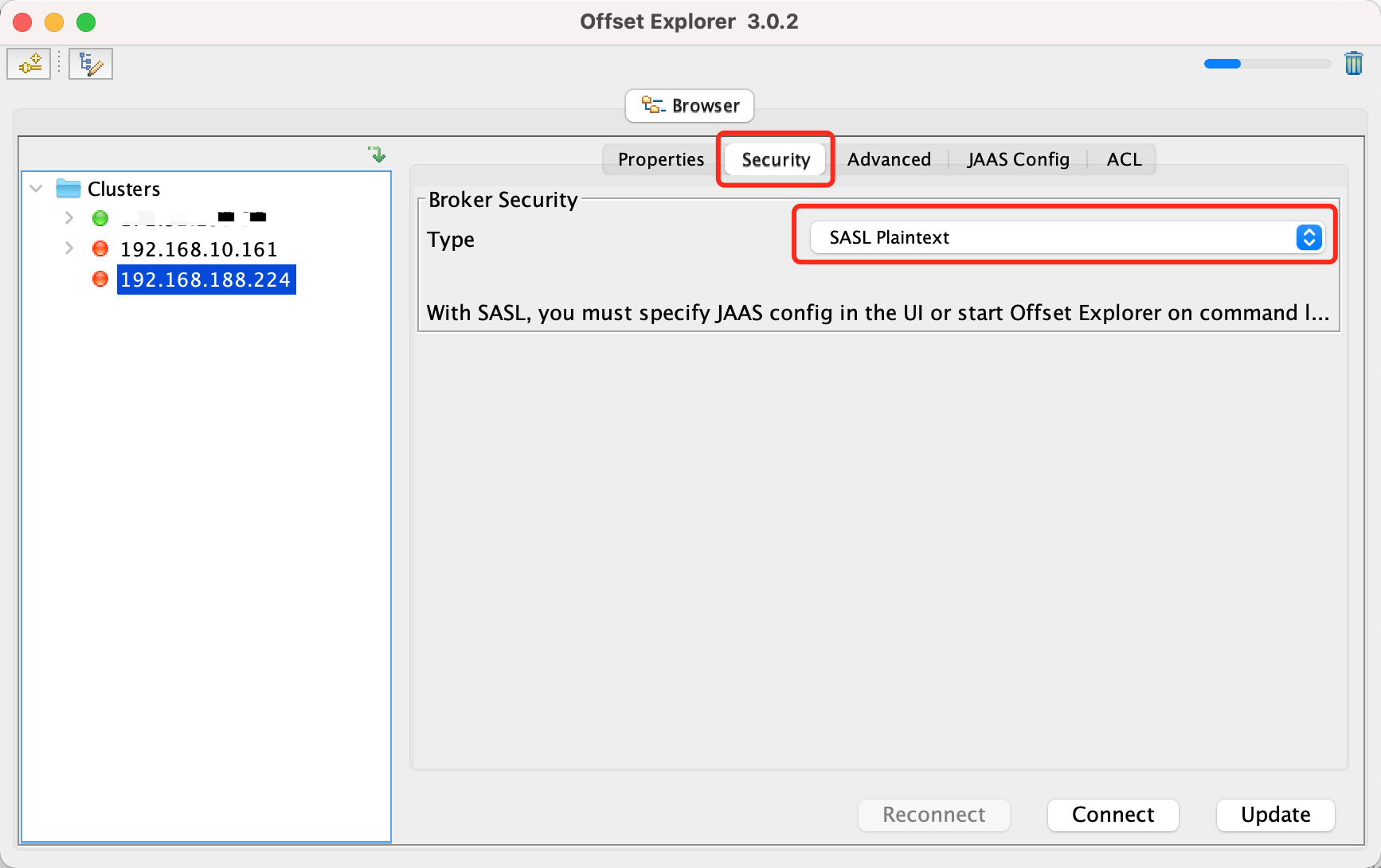
Task: Collapse the Clusters tree node
Action: click(36, 189)
